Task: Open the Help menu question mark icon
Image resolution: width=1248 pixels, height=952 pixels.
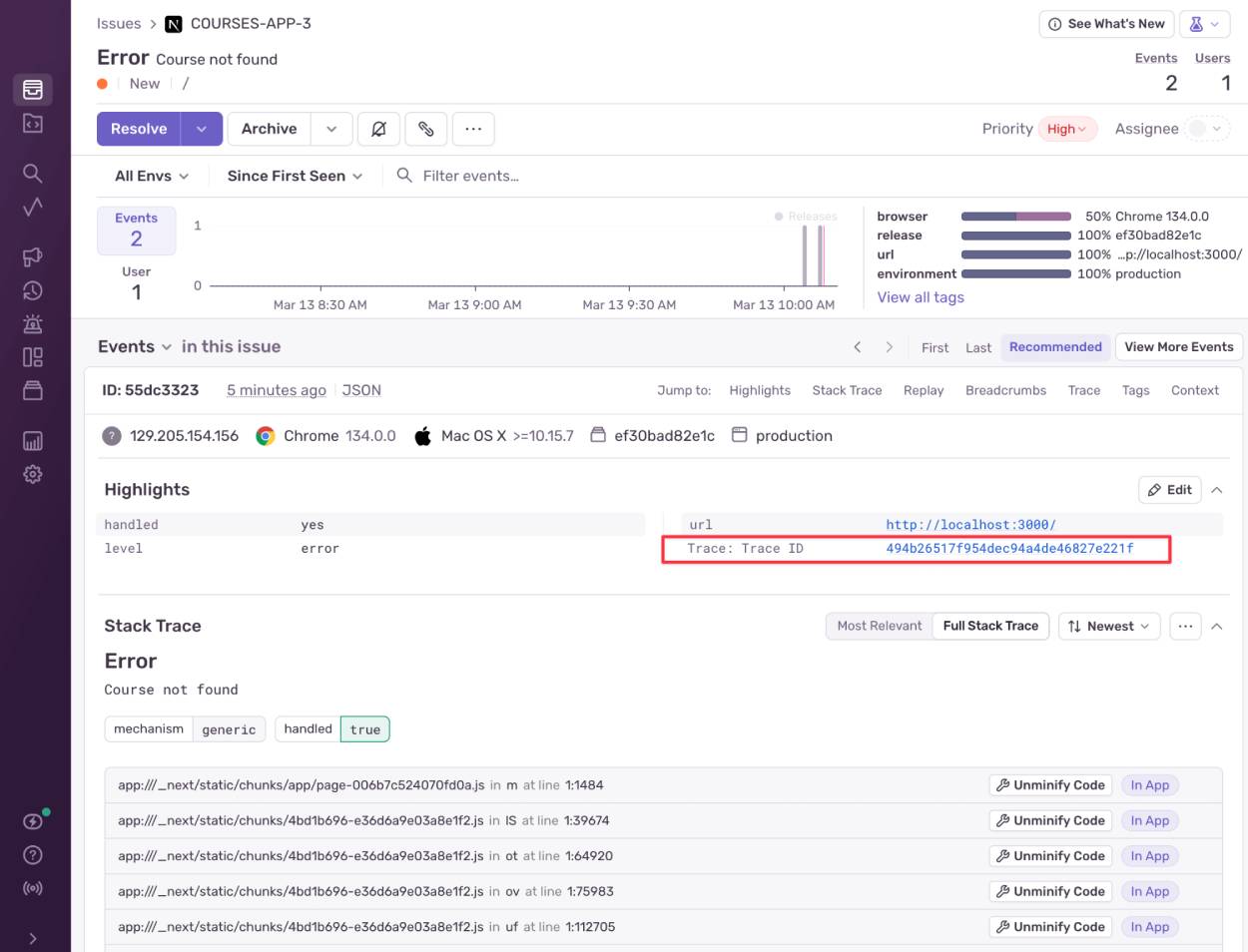Action: pyautogui.click(x=33, y=854)
